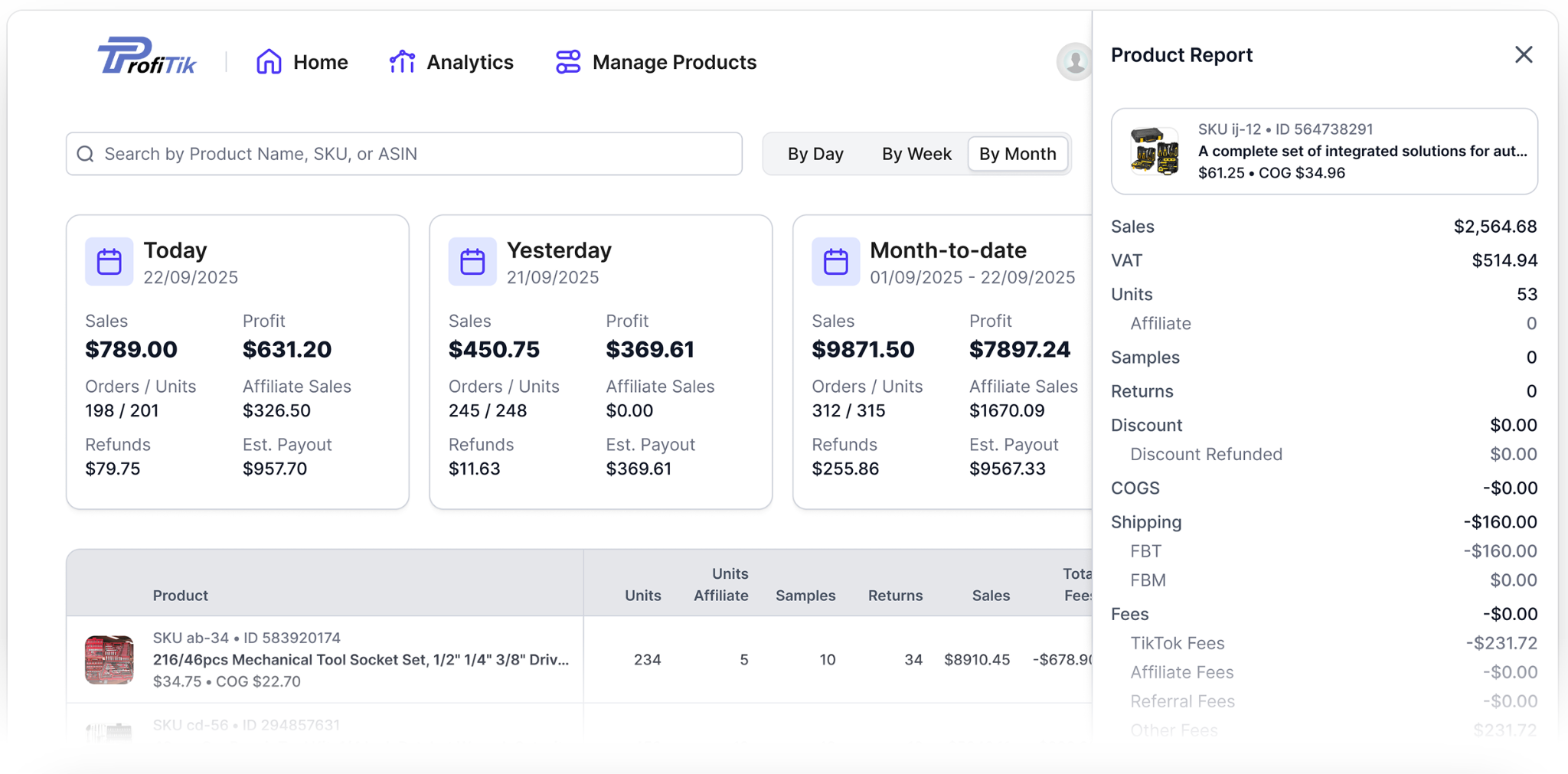This screenshot has width=1568, height=774.
Task: Click the Analytics chart icon
Action: [402, 62]
